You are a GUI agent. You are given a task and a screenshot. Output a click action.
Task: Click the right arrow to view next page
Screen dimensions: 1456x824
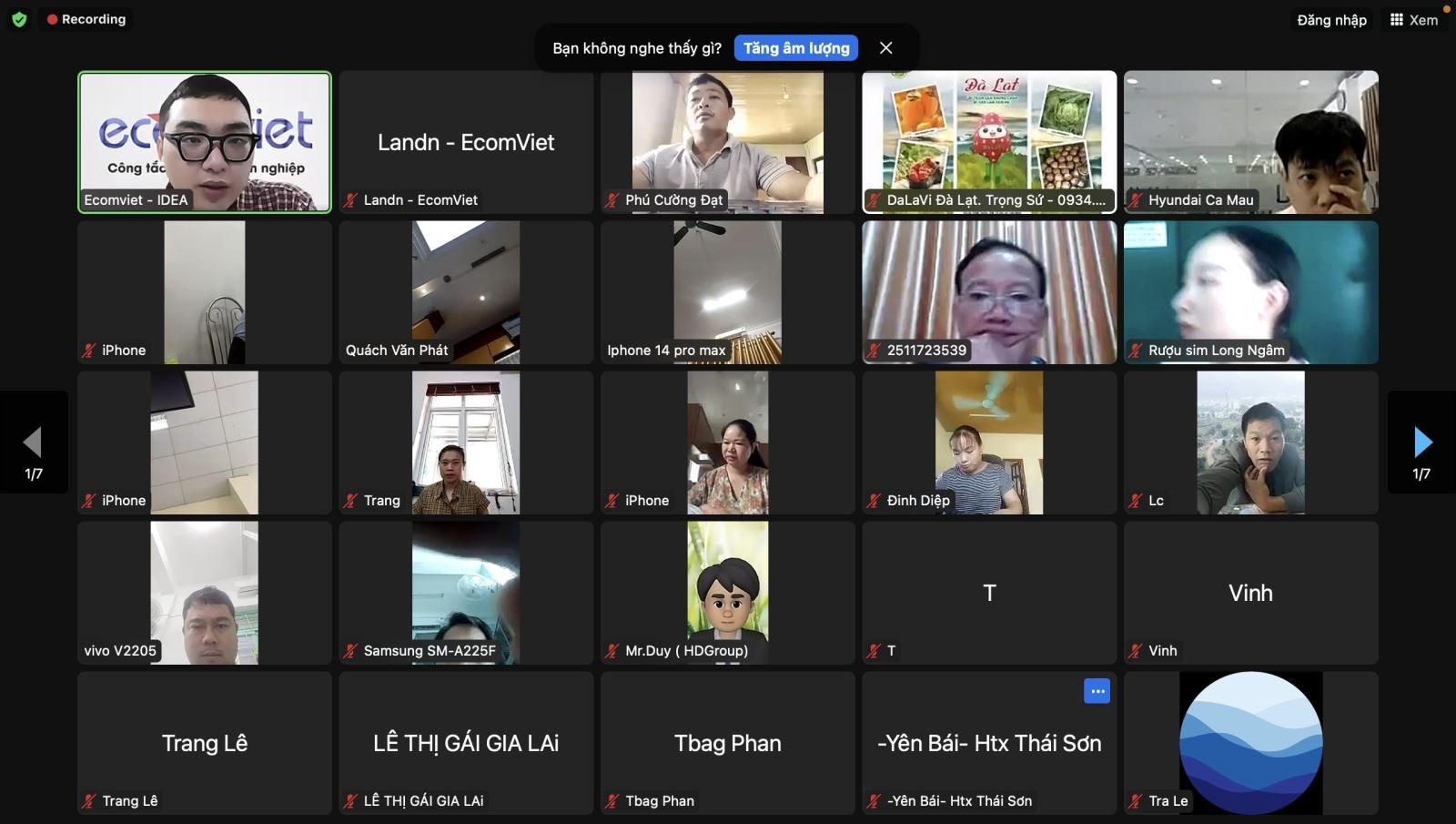pos(1421,443)
